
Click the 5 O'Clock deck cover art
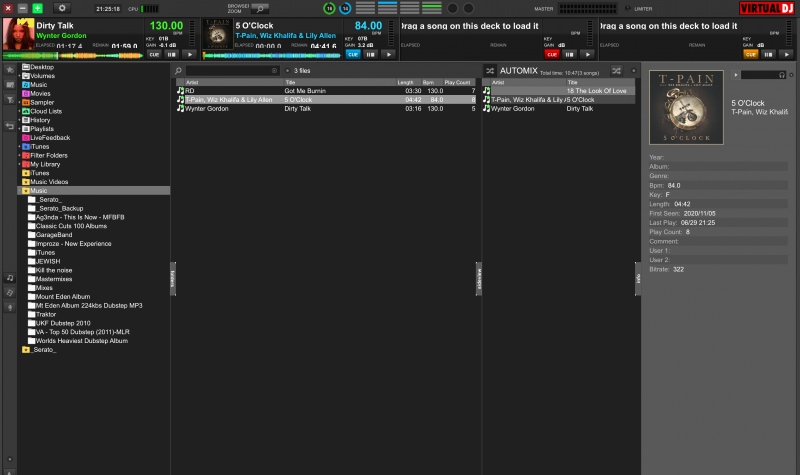click(x=218, y=34)
